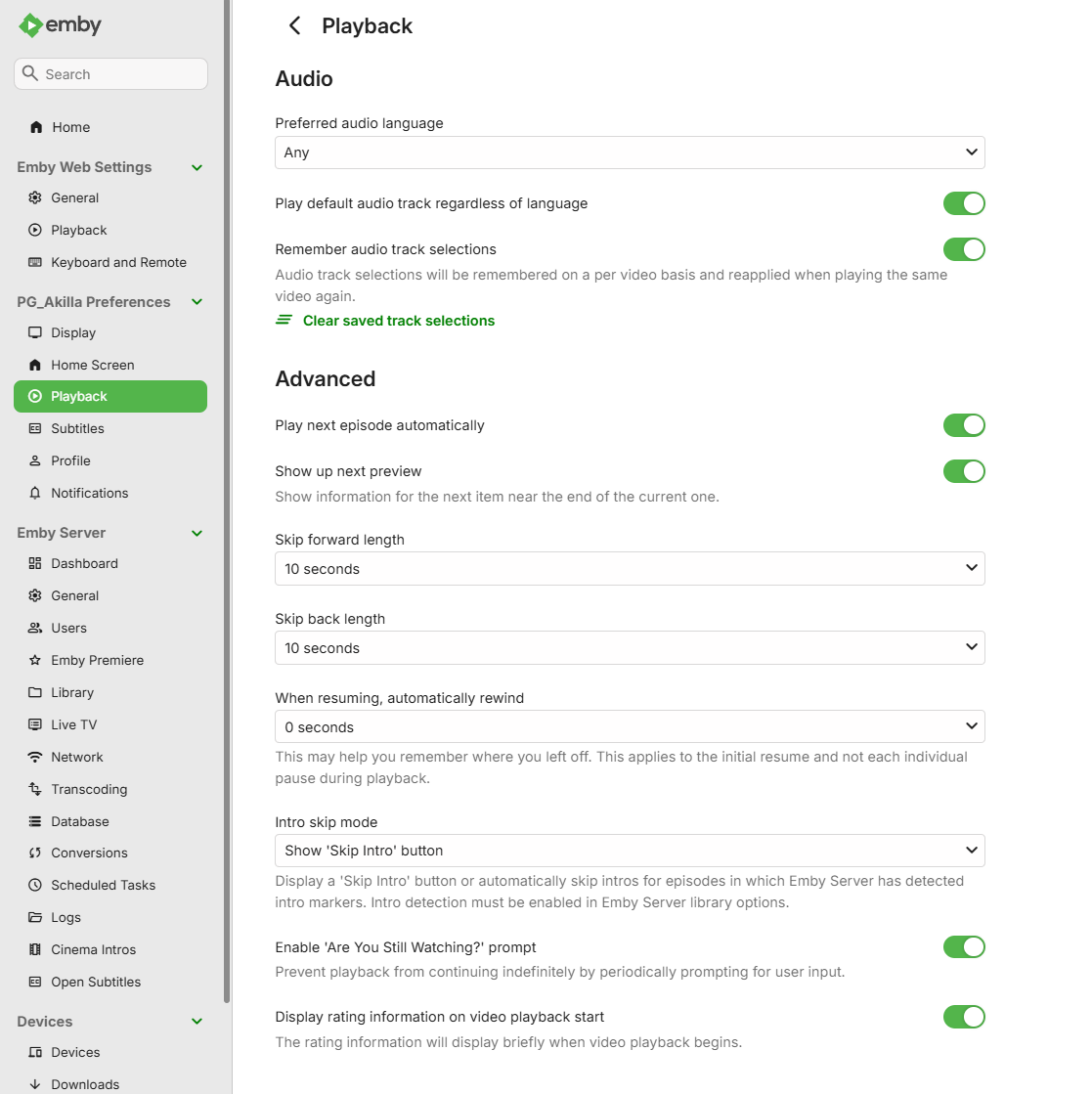1092x1094 pixels.
Task: Open the Preferred audio language dropdown
Action: [630, 153]
